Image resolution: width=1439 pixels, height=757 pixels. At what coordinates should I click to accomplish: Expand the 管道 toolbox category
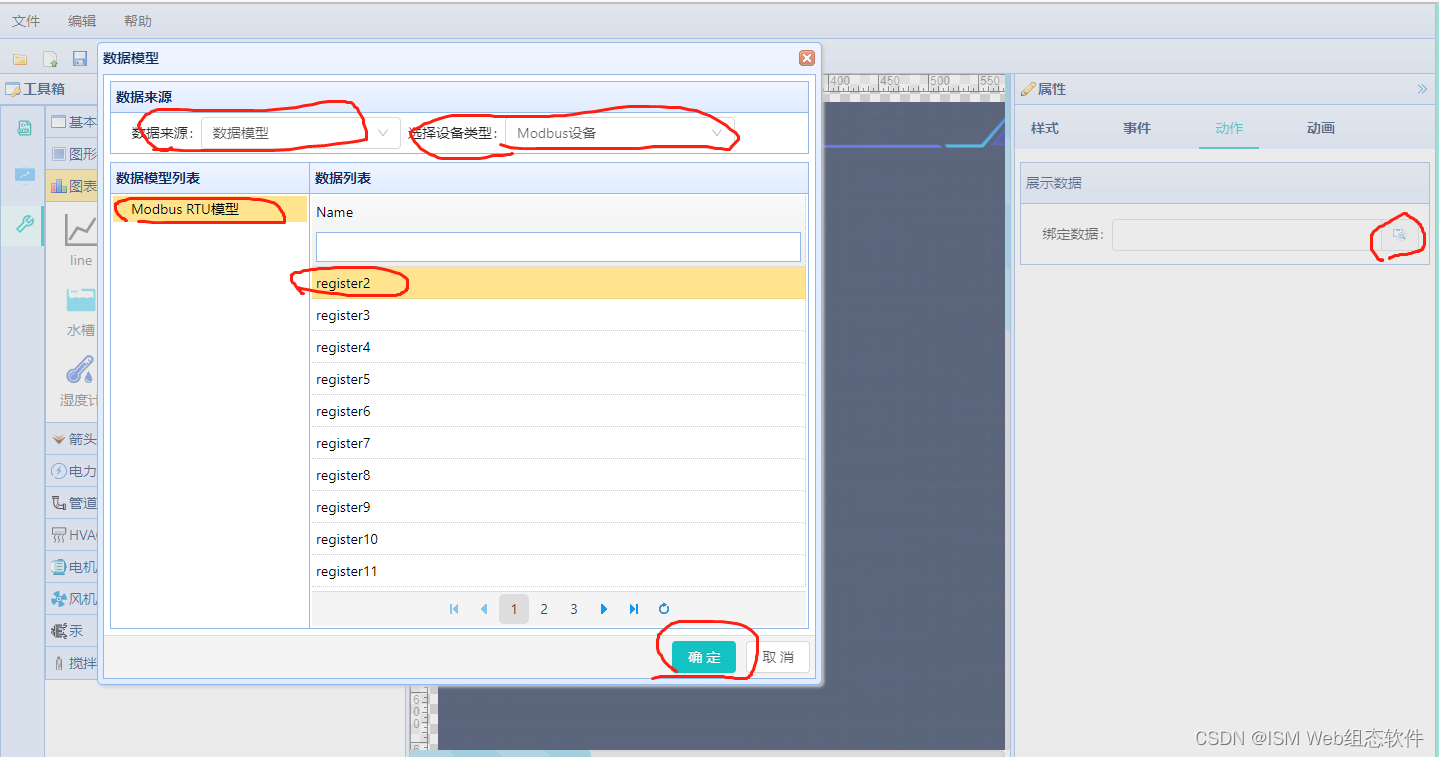click(73, 503)
